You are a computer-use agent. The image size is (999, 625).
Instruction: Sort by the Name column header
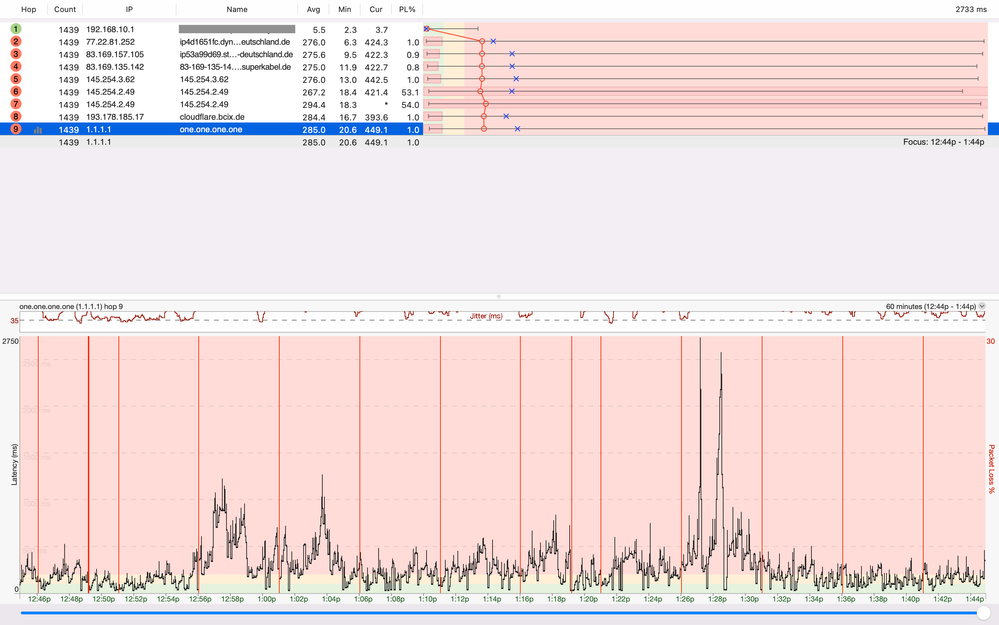(x=237, y=10)
